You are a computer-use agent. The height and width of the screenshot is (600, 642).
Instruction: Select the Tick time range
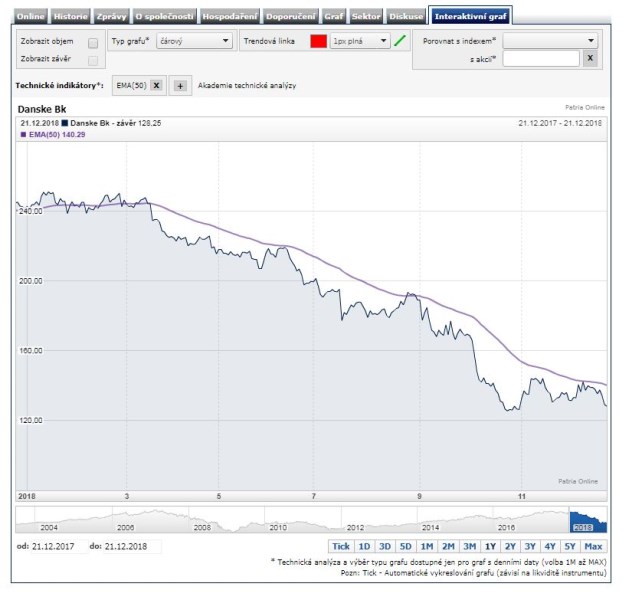(341, 546)
